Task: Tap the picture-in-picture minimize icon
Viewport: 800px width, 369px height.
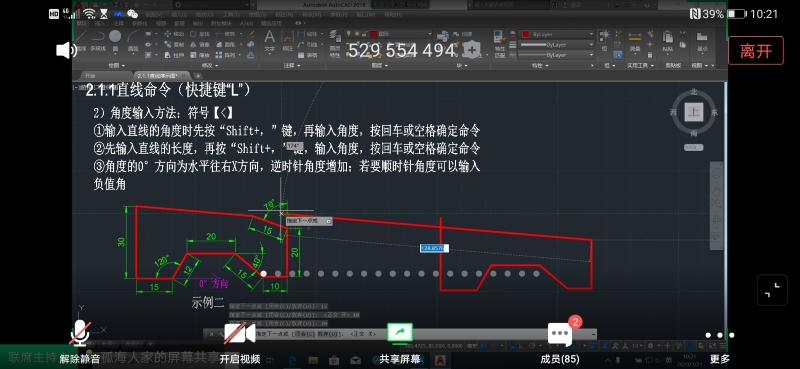Action: coord(772,290)
